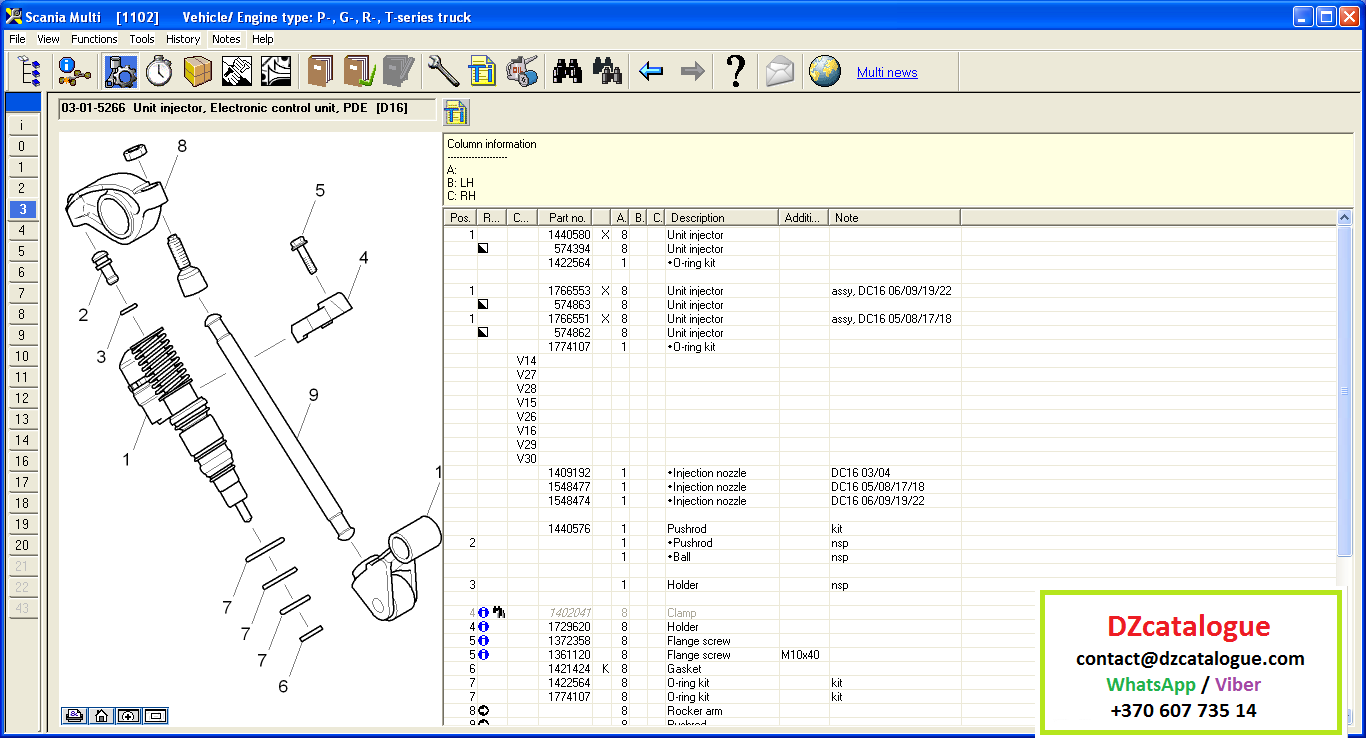Click the rectangle fit-view icon below illustration
The height and width of the screenshot is (738, 1366).
tap(155, 715)
